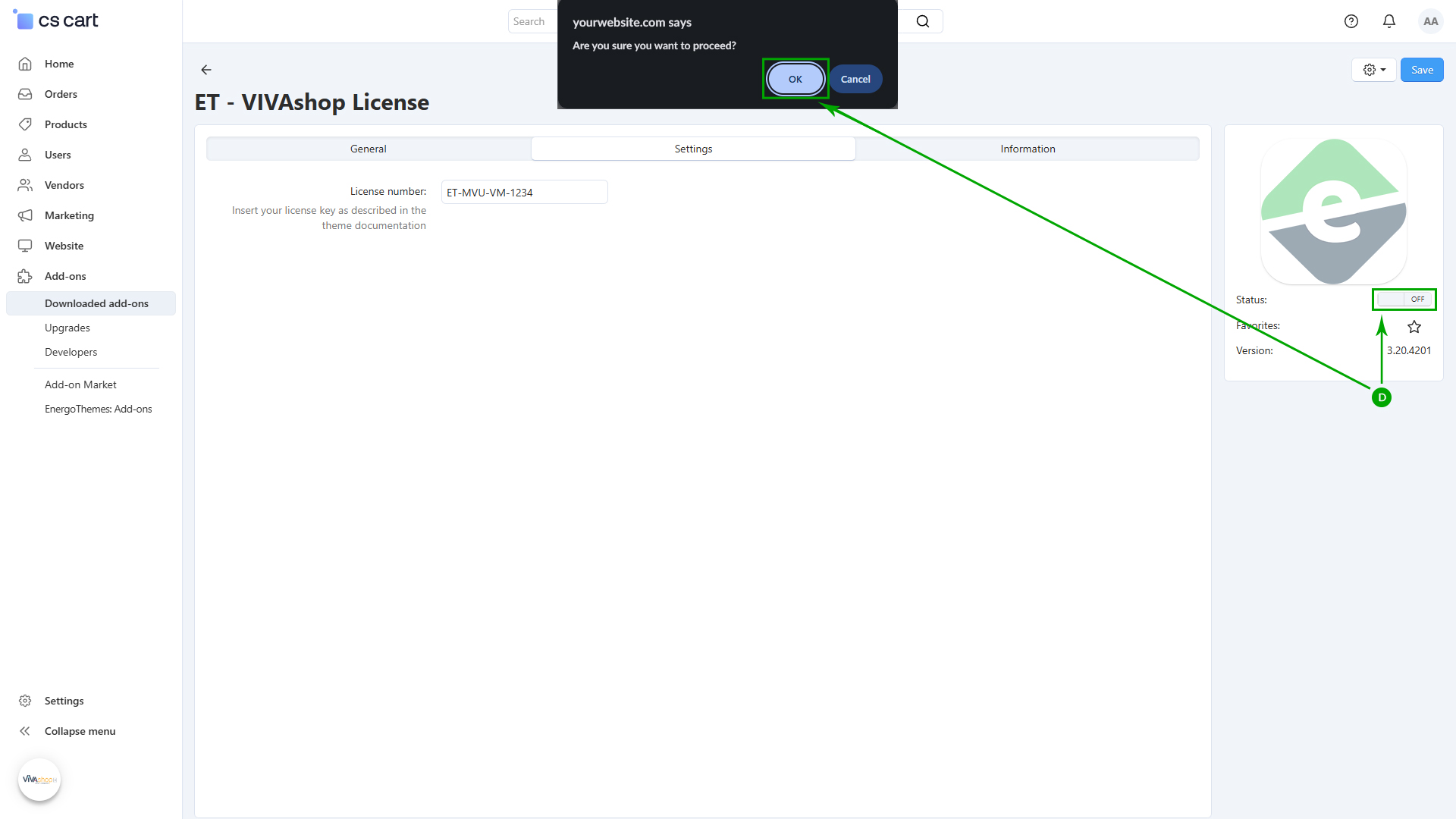Open the AA user avatar menu

[1430, 21]
